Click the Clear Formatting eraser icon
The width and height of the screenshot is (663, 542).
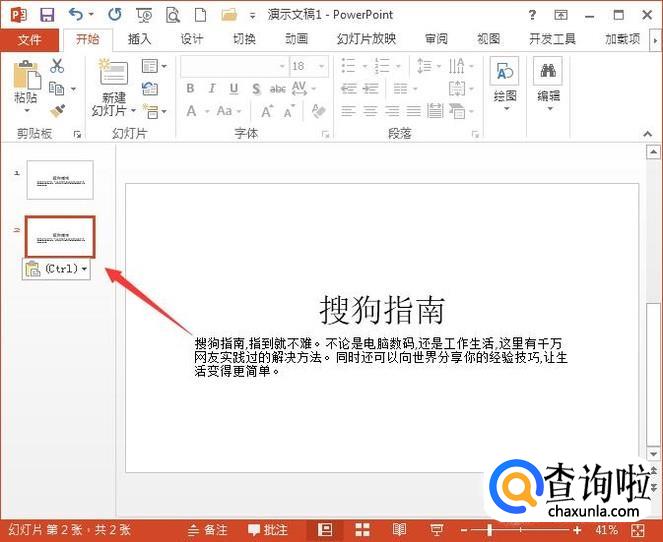[x=318, y=111]
